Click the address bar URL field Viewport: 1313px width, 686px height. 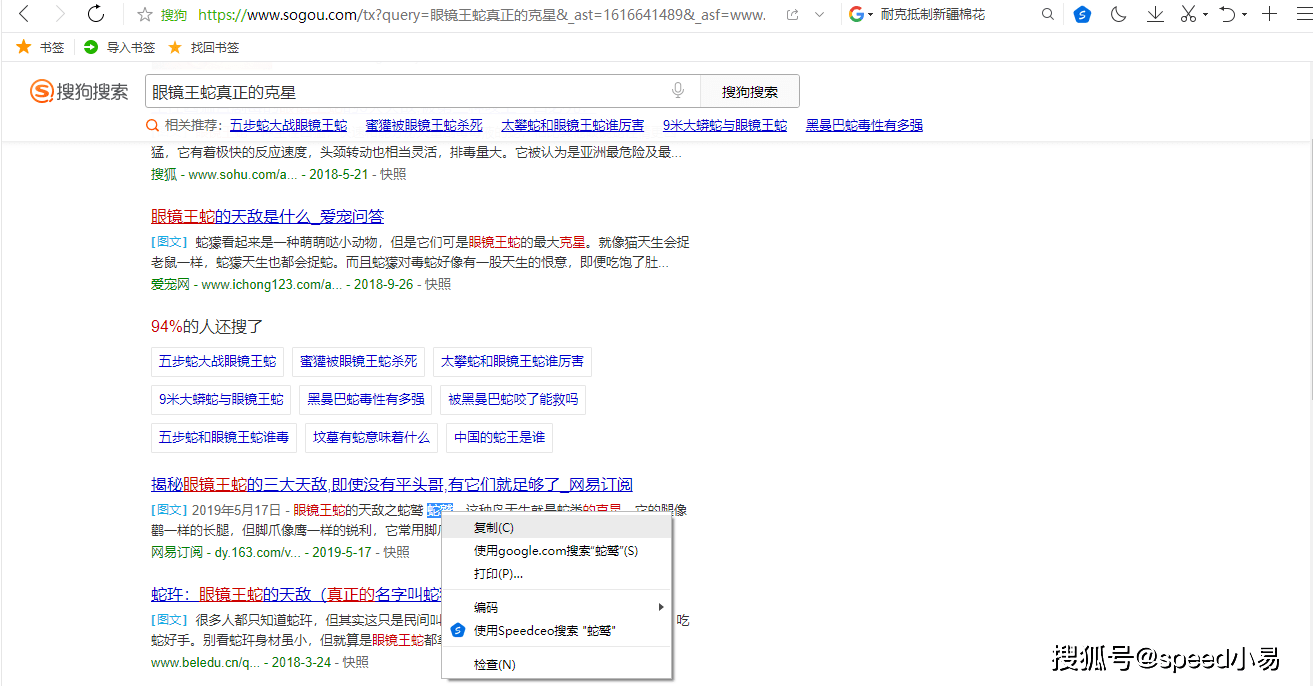(483, 15)
